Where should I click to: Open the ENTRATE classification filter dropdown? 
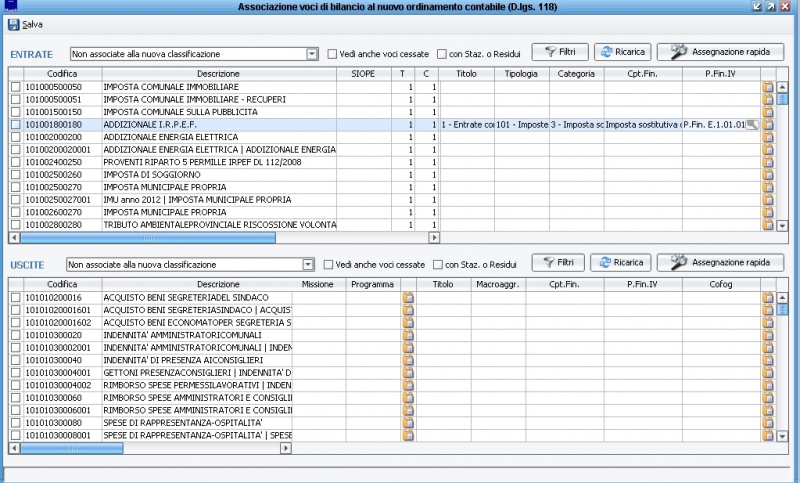(x=311, y=54)
